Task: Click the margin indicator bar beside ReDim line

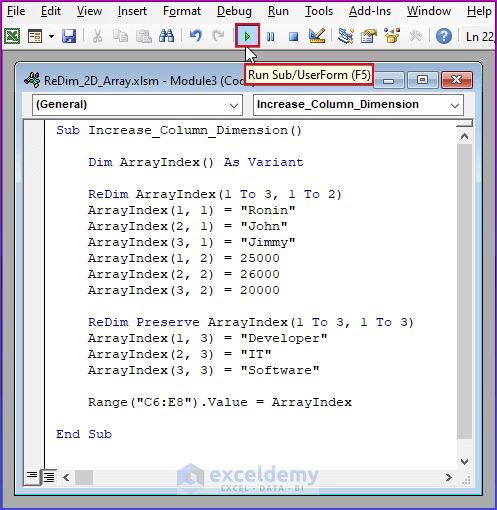Action: (35, 194)
